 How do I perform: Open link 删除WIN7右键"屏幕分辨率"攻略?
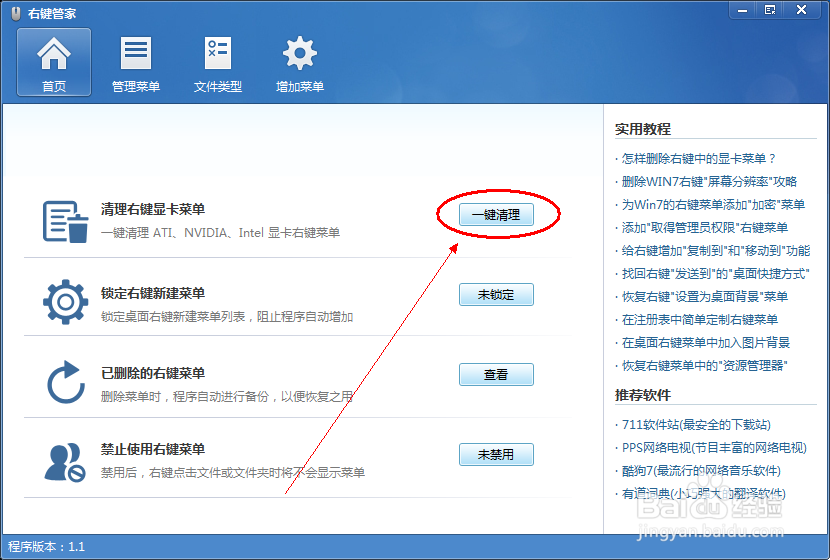pyautogui.click(x=709, y=182)
